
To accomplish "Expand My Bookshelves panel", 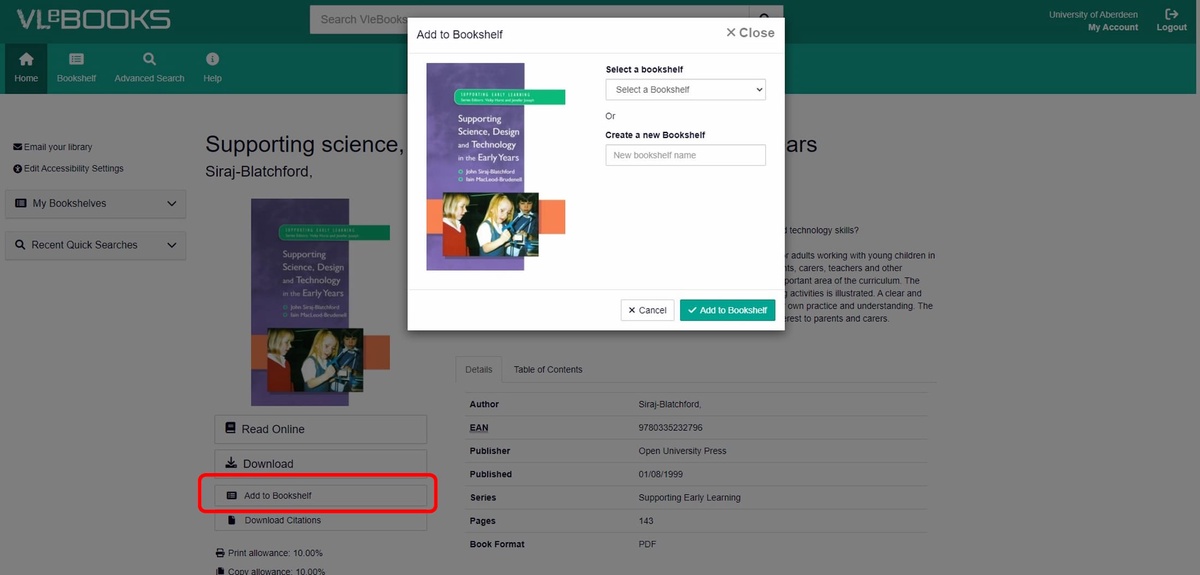I will (x=96, y=203).
